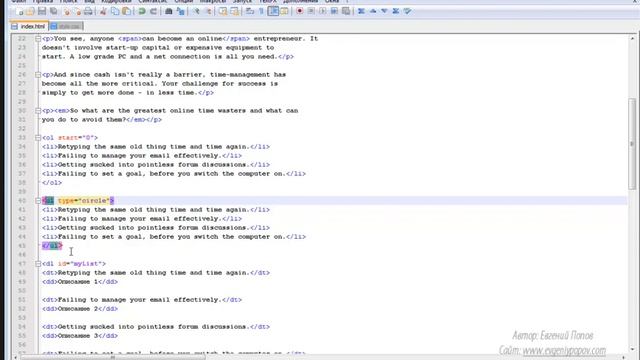
Task: Start macro recording with the red dot icon
Action: pos(300,11)
